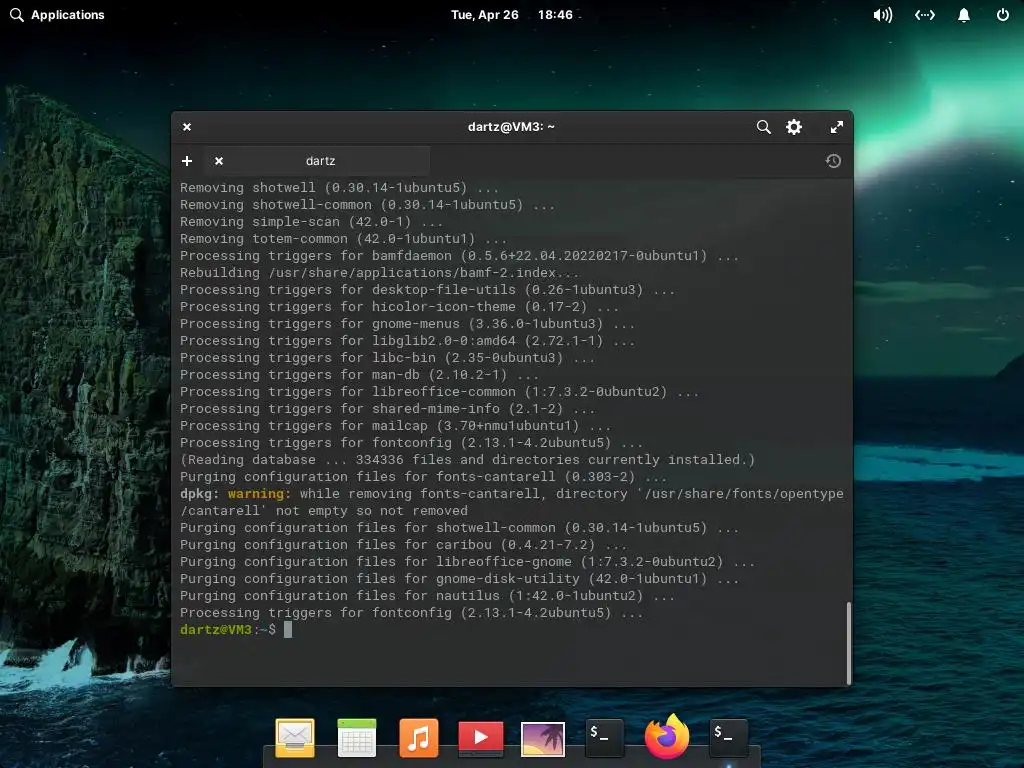Viewport: 1024px width, 768px height.
Task: Toggle fullscreen for terminal window
Action: (x=837, y=127)
